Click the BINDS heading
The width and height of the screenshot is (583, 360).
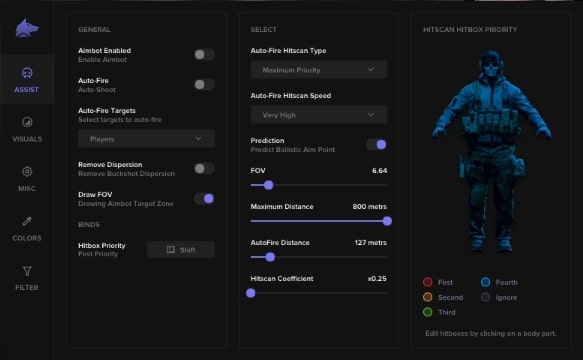(x=89, y=225)
